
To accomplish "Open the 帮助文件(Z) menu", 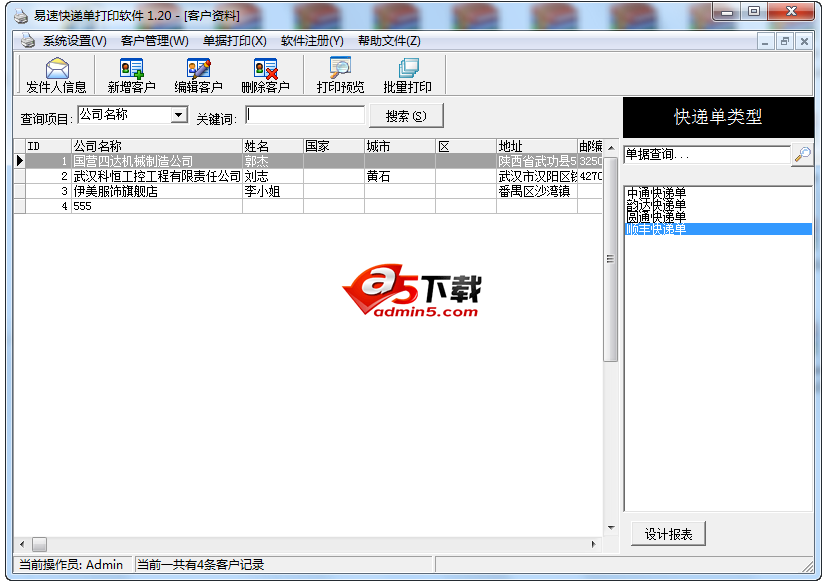I will (x=389, y=41).
